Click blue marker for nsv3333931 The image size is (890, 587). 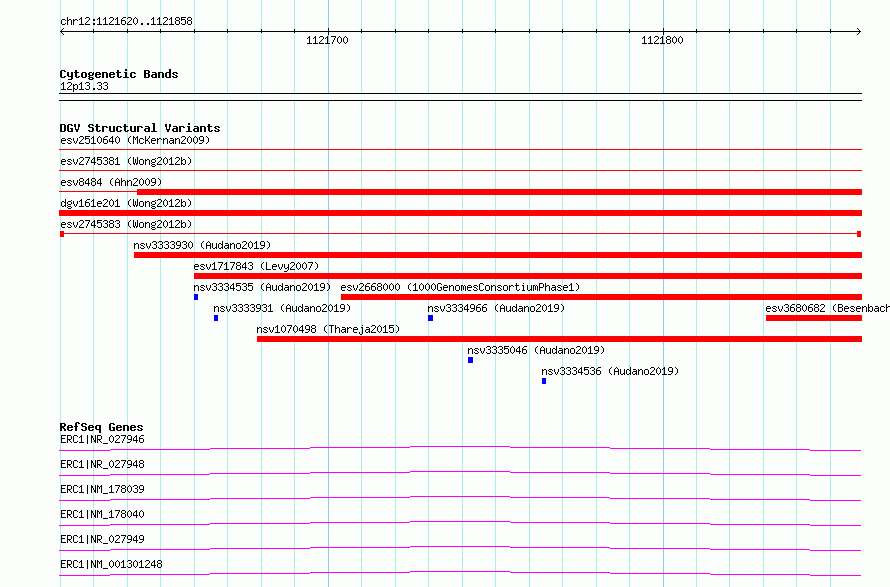point(216,318)
